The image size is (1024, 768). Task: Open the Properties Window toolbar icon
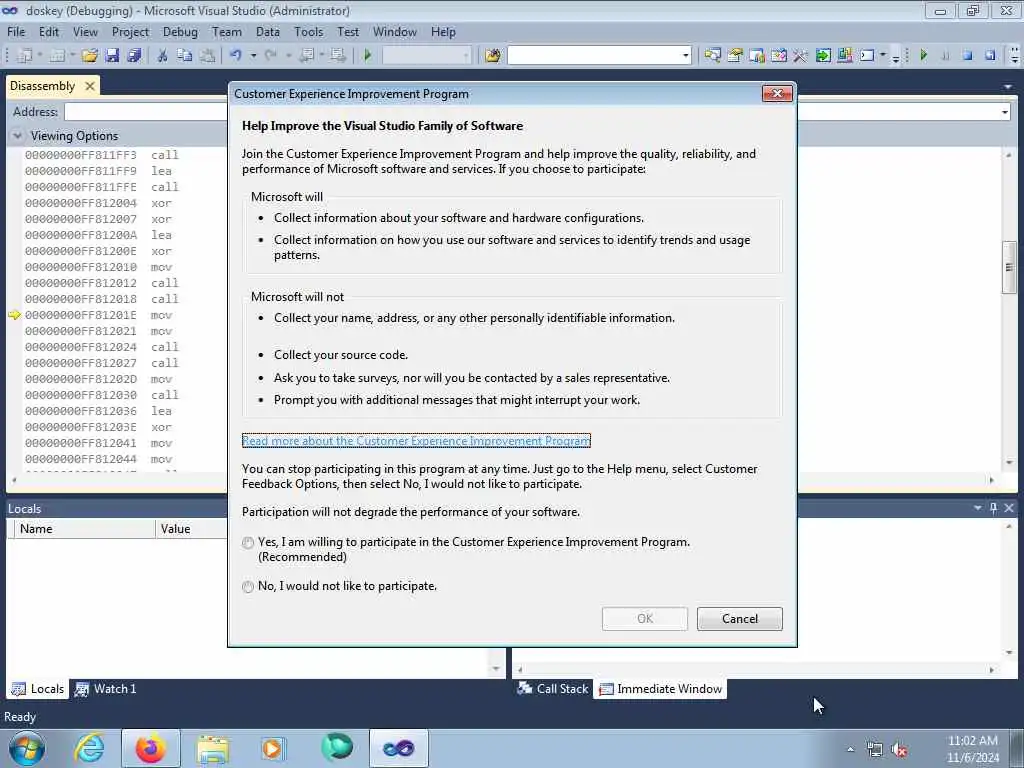point(735,56)
